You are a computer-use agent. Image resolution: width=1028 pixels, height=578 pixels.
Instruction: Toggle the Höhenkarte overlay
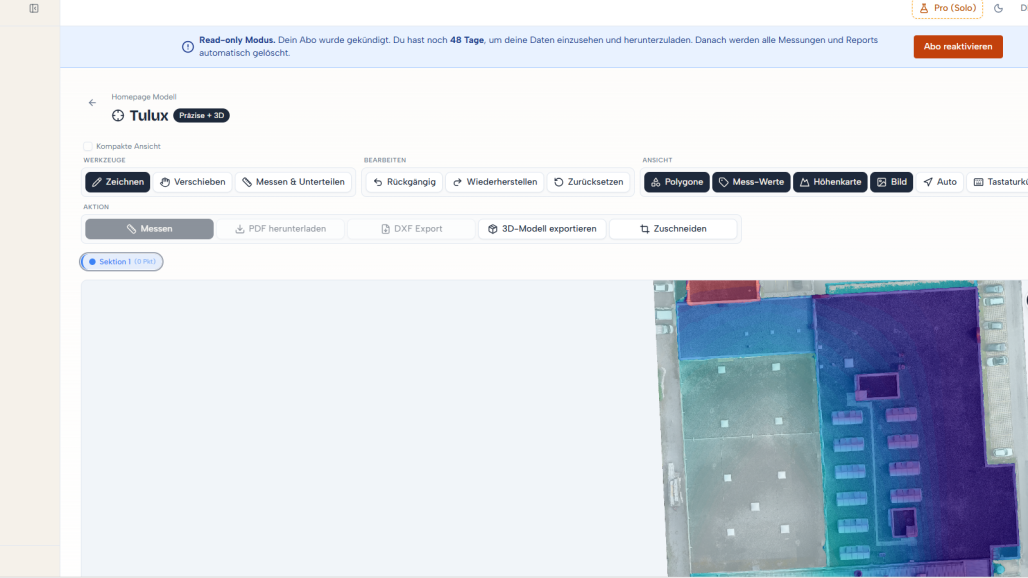[831, 182]
